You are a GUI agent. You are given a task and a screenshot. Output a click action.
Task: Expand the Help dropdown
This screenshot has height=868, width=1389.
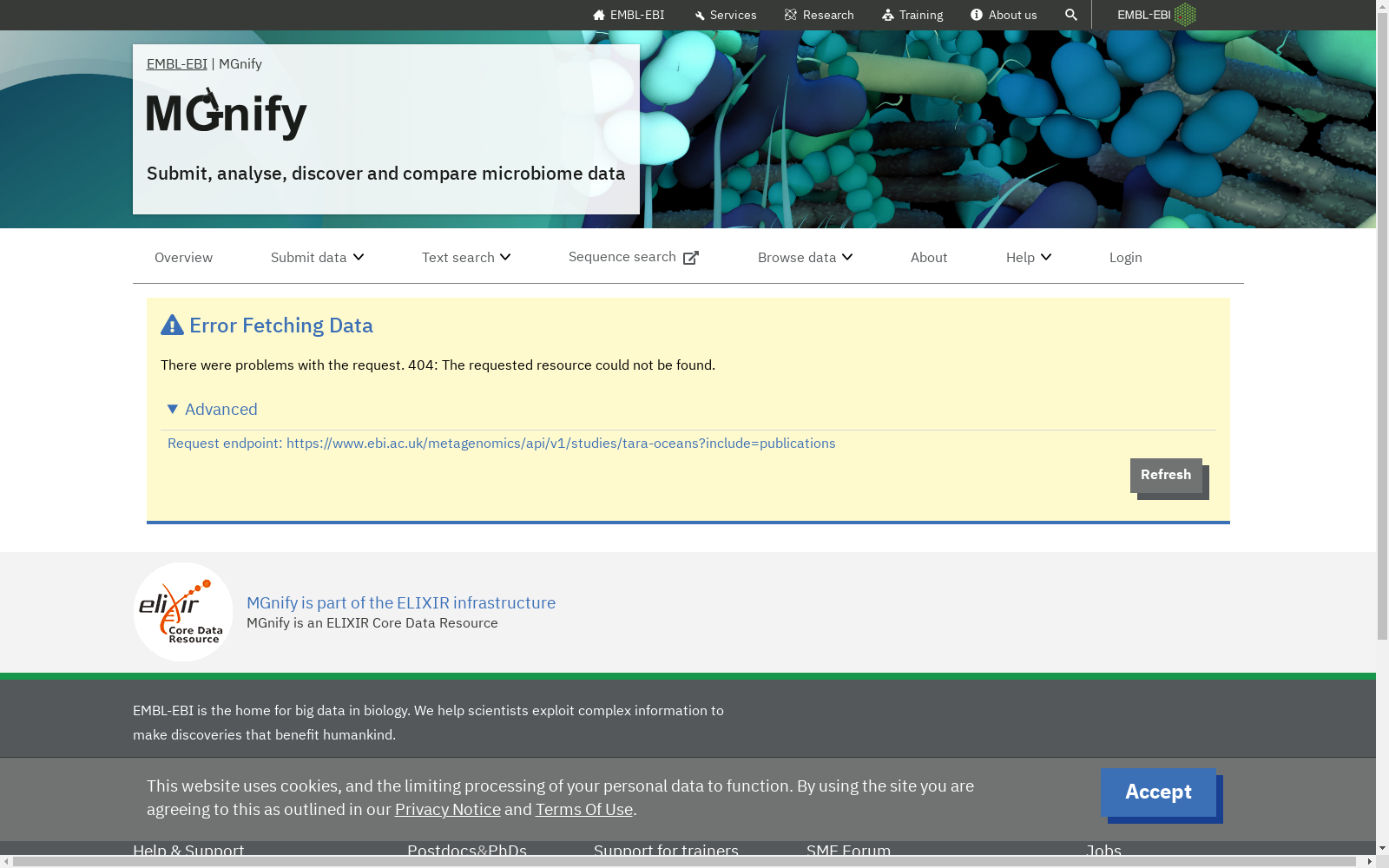(x=1029, y=257)
